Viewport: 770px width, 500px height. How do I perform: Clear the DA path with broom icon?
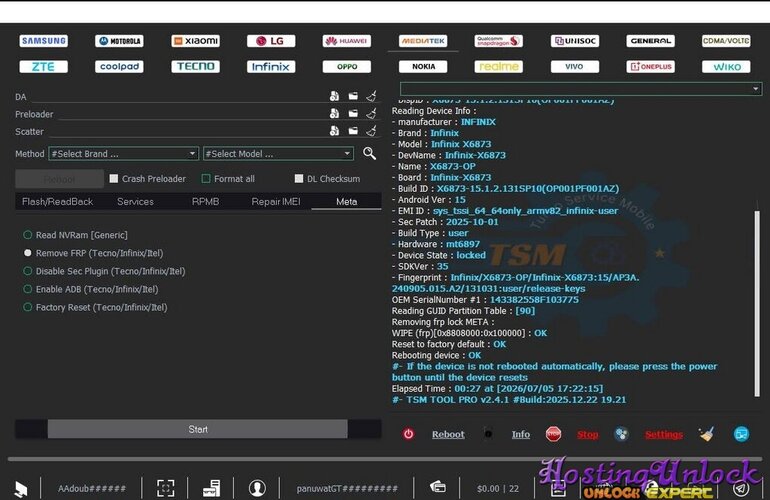click(x=371, y=96)
